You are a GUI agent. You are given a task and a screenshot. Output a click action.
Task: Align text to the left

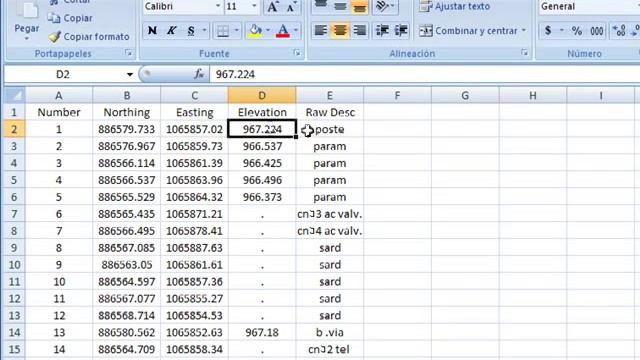coord(321,31)
